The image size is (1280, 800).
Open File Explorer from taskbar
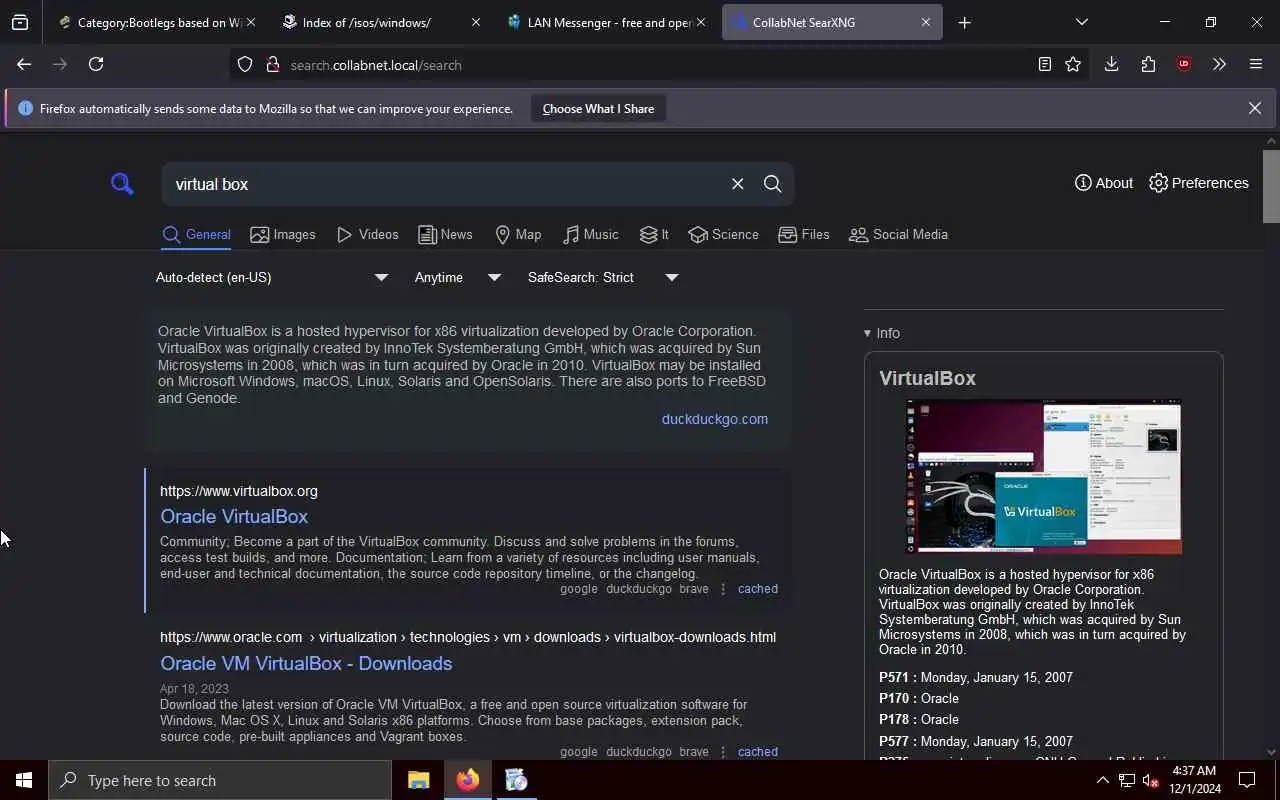(x=419, y=780)
